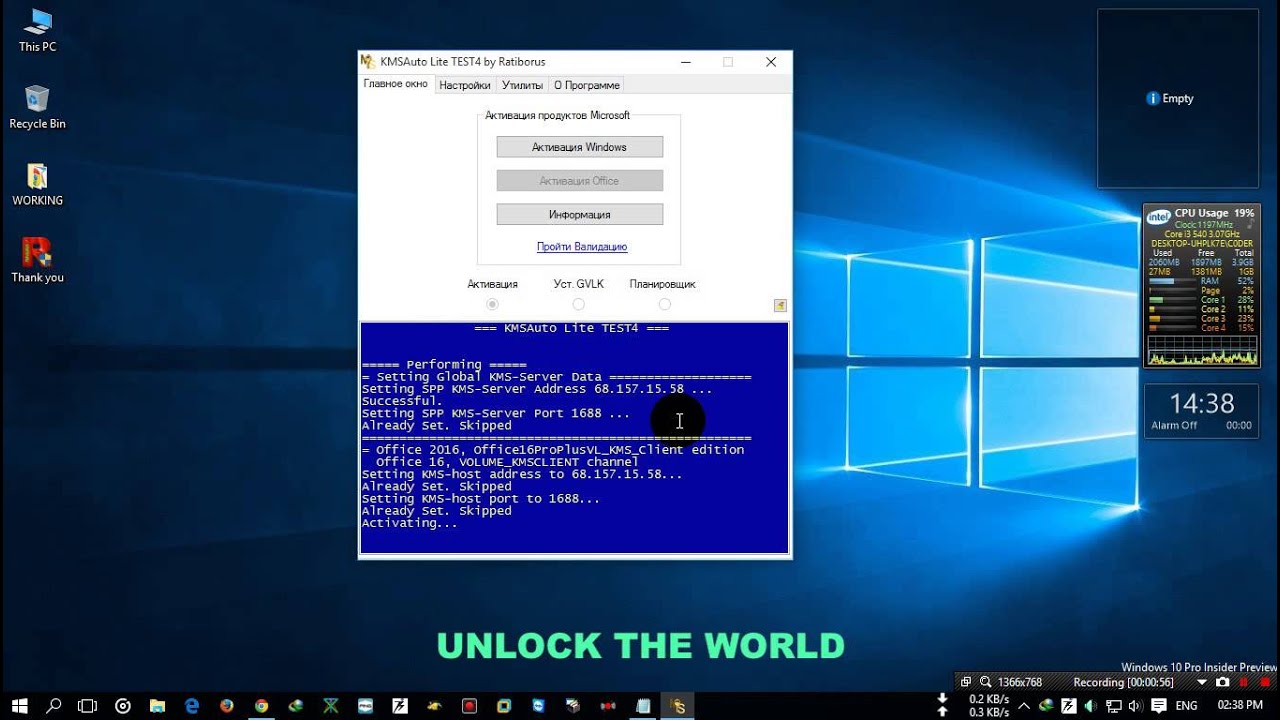The width and height of the screenshot is (1280, 720).
Task: Open the Notepad icon in the taskbar
Action: (x=643, y=705)
